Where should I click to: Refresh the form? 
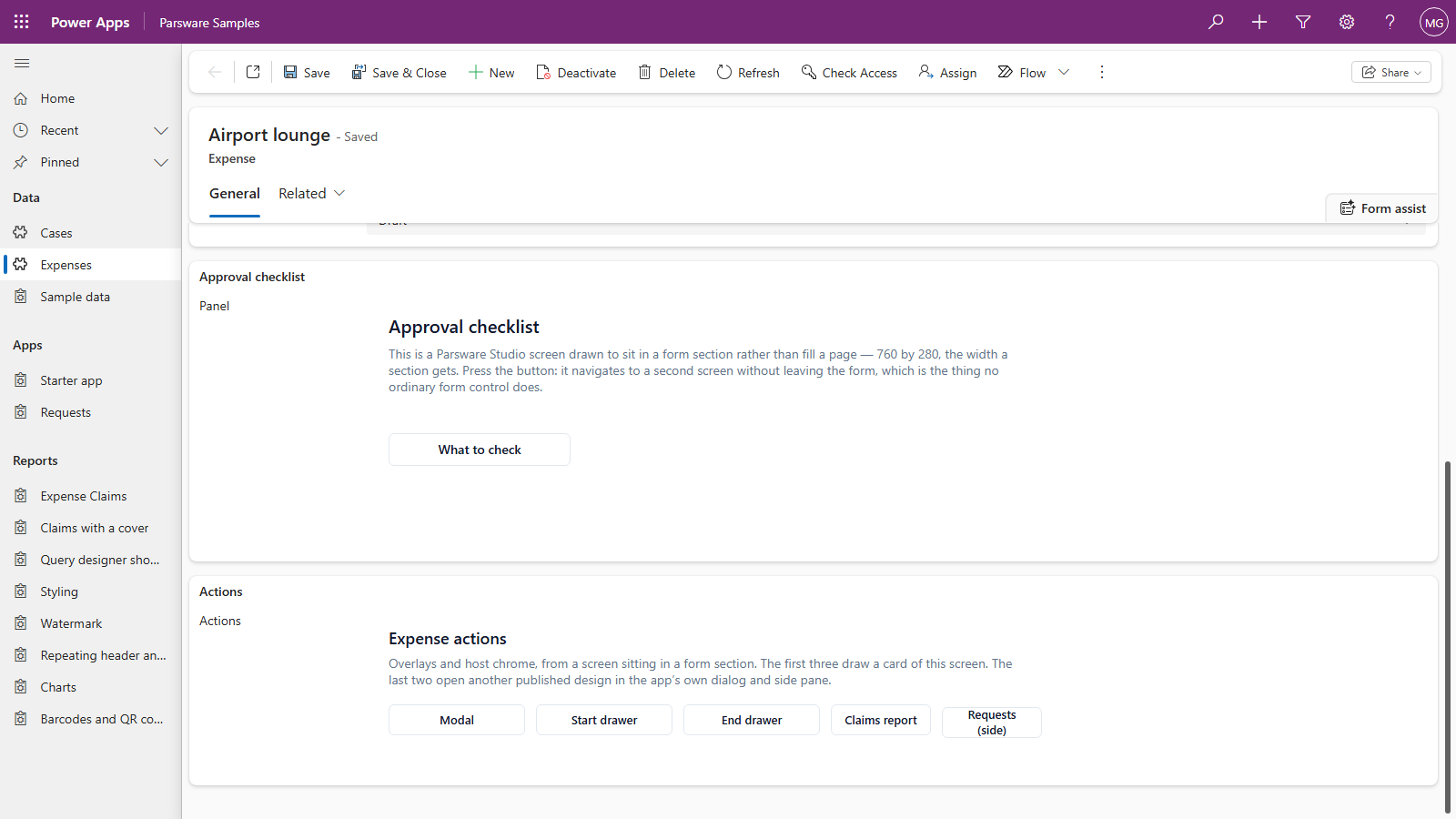click(748, 72)
